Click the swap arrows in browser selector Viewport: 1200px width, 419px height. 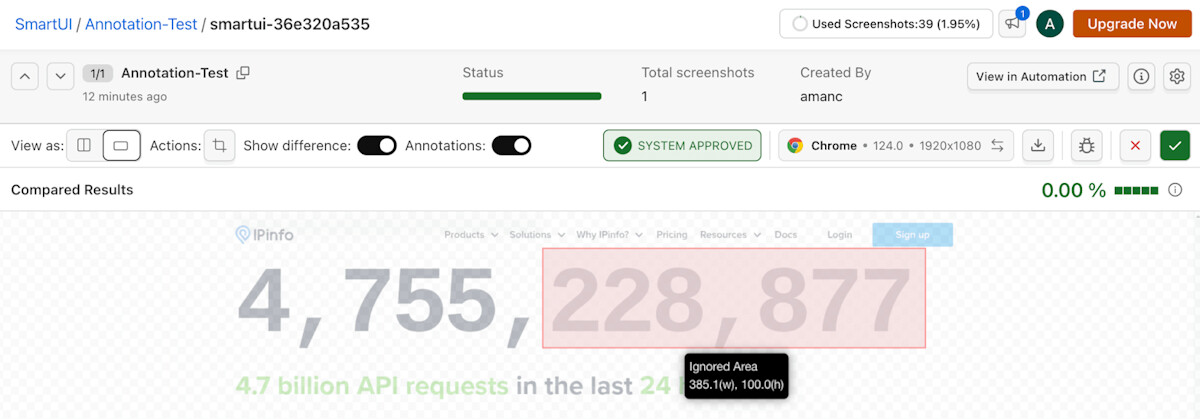pos(997,146)
